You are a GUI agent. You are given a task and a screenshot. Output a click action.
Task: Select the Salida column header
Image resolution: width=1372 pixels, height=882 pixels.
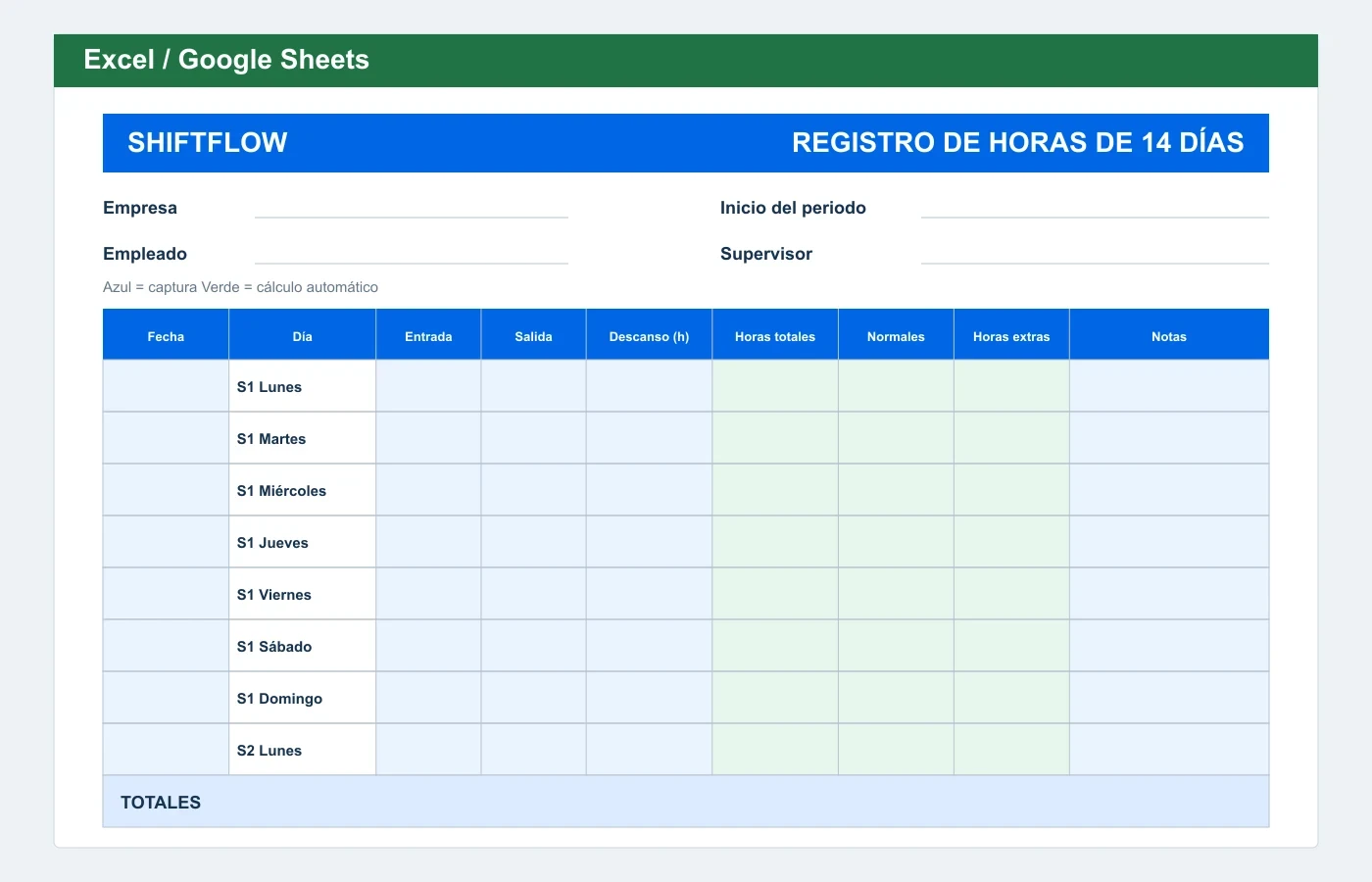(x=533, y=335)
